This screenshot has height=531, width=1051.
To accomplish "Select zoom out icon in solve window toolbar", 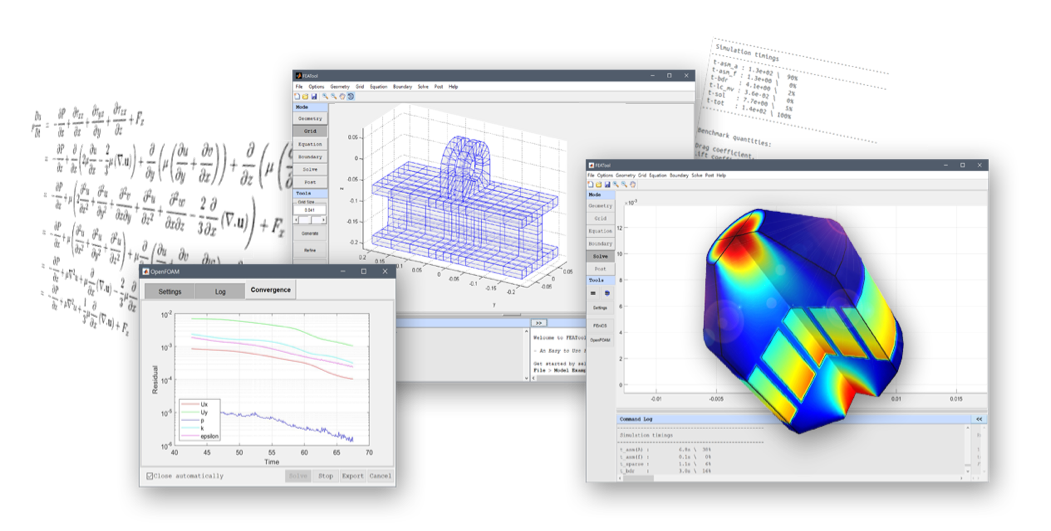I will coord(624,184).
